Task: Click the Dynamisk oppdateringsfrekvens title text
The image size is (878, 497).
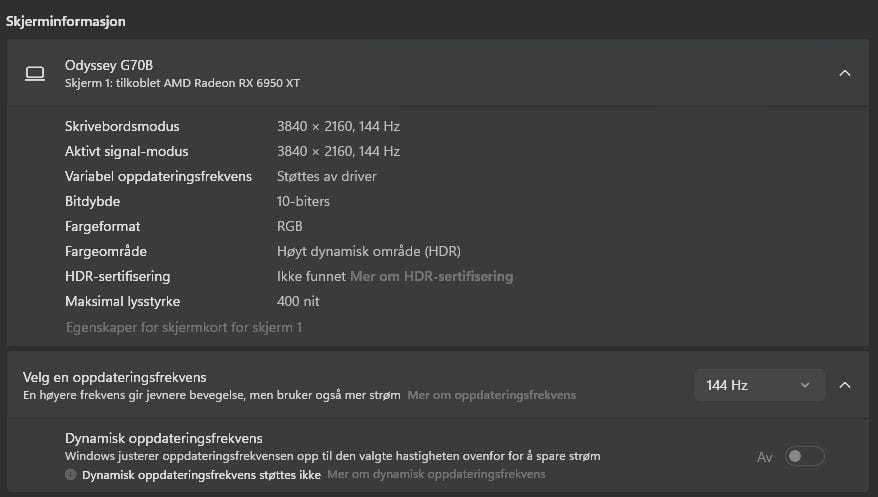Action: (164, 438)
